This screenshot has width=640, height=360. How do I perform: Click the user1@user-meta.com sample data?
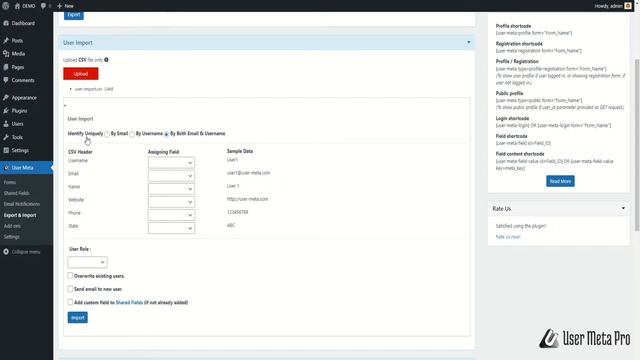(249, 173)
